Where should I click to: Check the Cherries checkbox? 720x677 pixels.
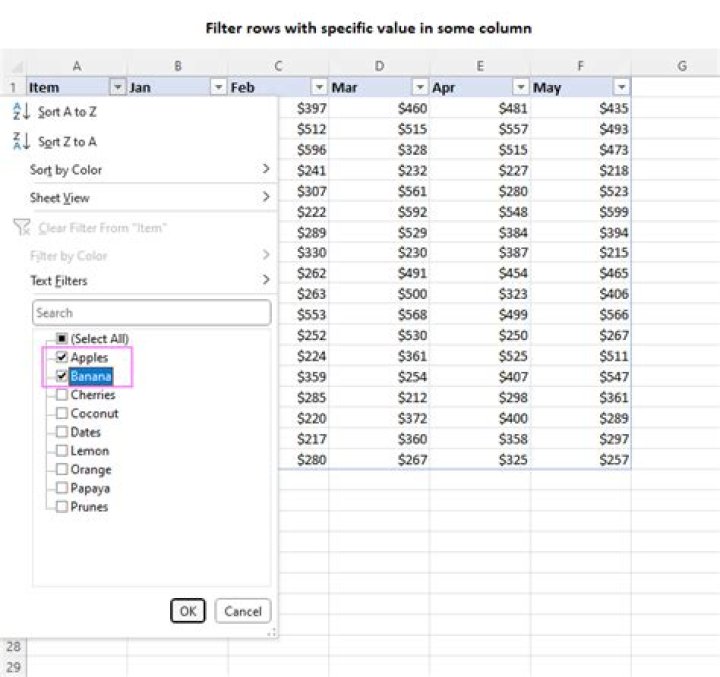click(x=62, y=395)
